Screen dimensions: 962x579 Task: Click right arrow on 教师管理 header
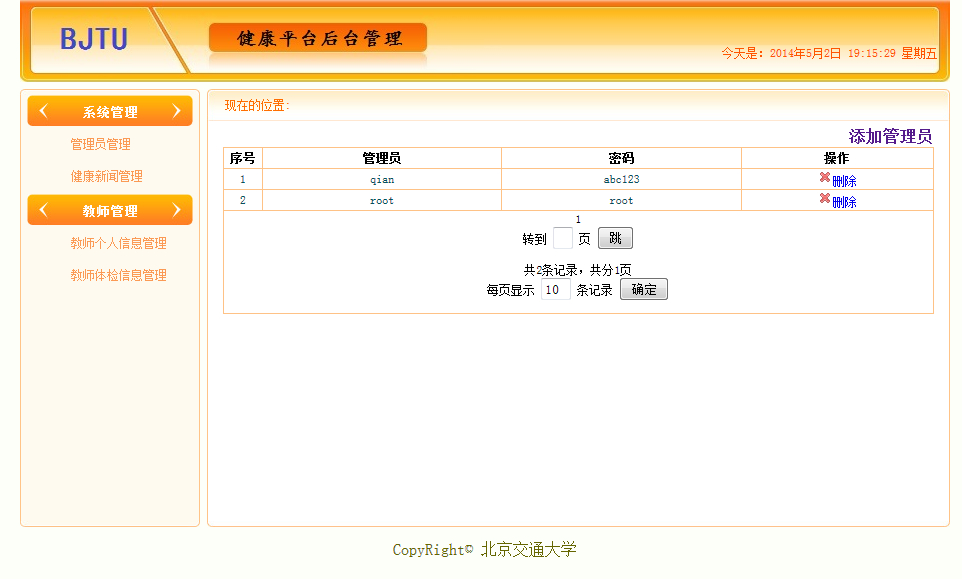click(x=177, y=210)
